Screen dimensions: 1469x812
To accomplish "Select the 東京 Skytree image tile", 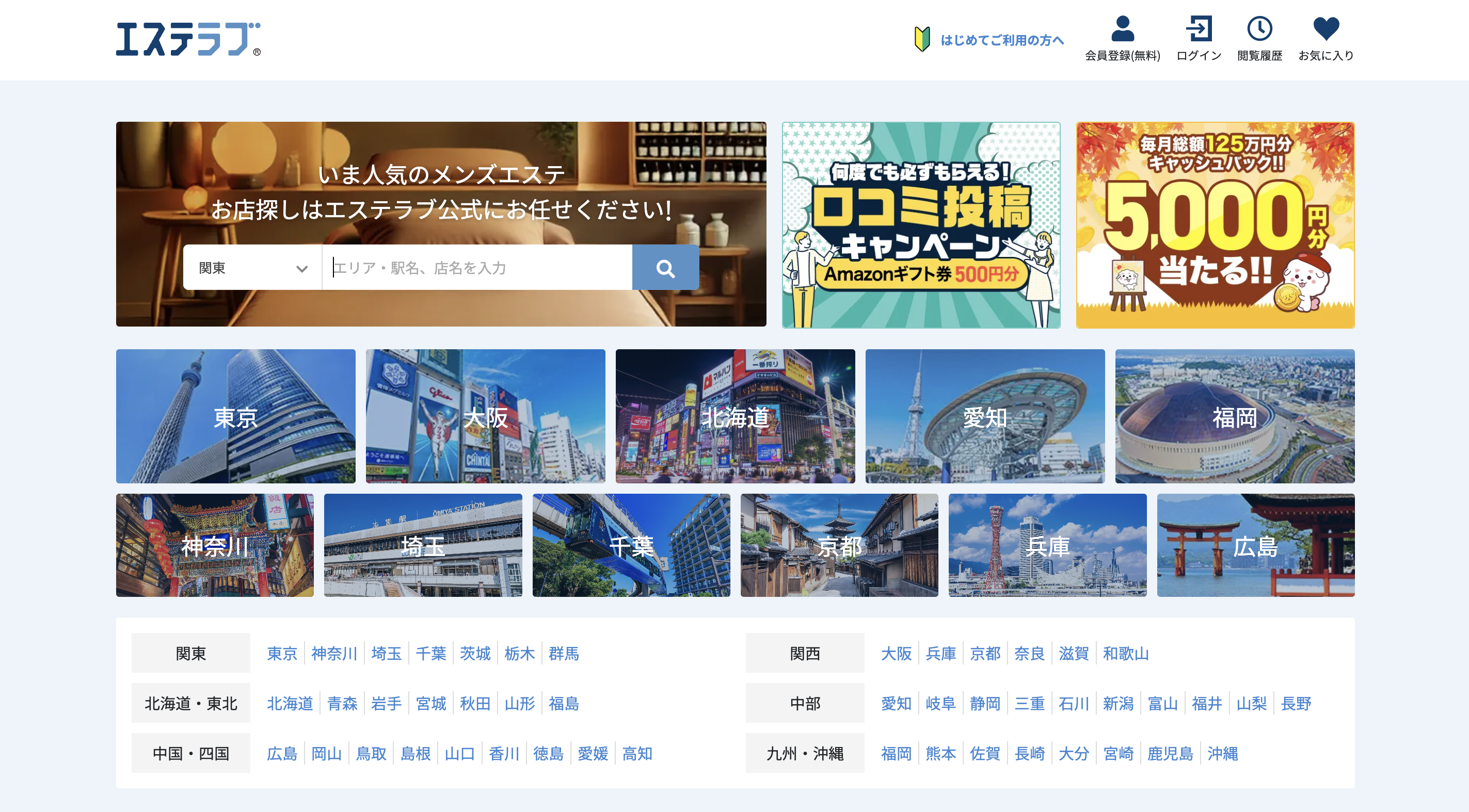I will (235, 416).
